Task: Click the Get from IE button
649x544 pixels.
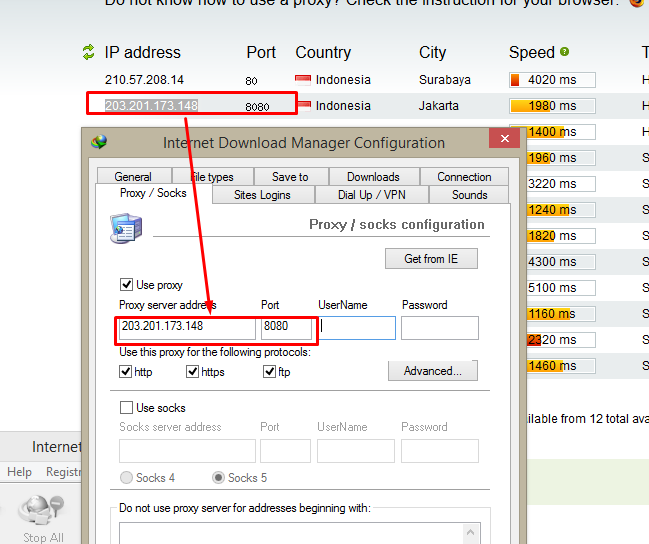Action: pos(431,259)
